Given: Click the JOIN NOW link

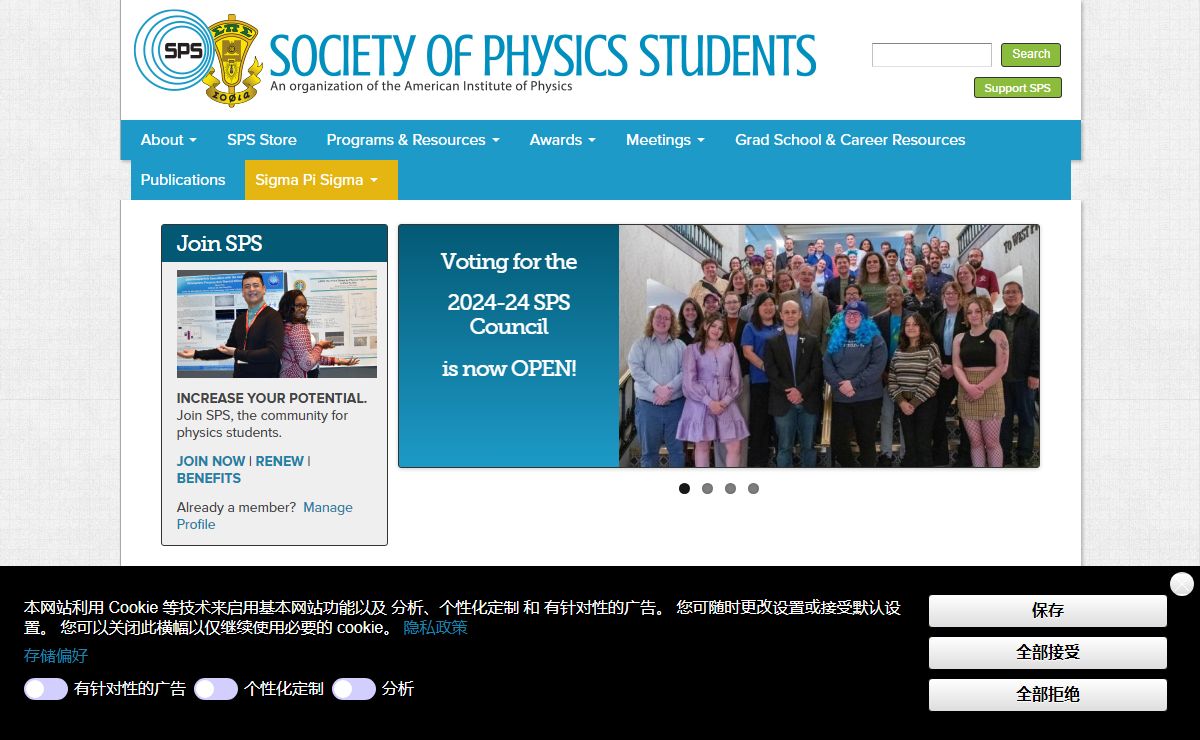Looking at the screenshot, I should click(211, 461).
